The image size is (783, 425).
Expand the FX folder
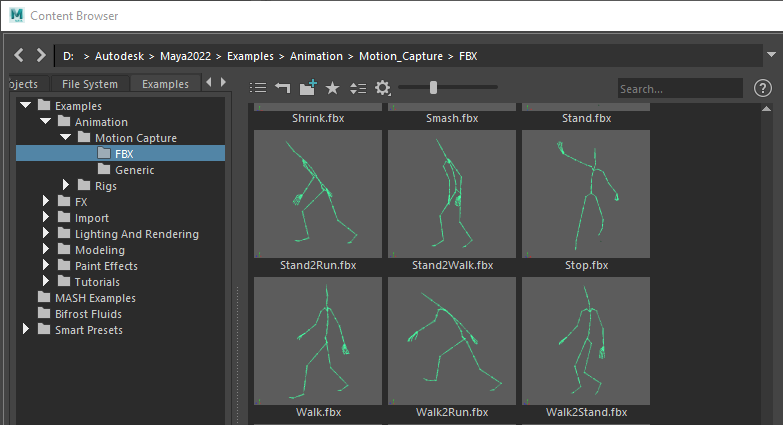pyautogui.click(x=45, y=201)
